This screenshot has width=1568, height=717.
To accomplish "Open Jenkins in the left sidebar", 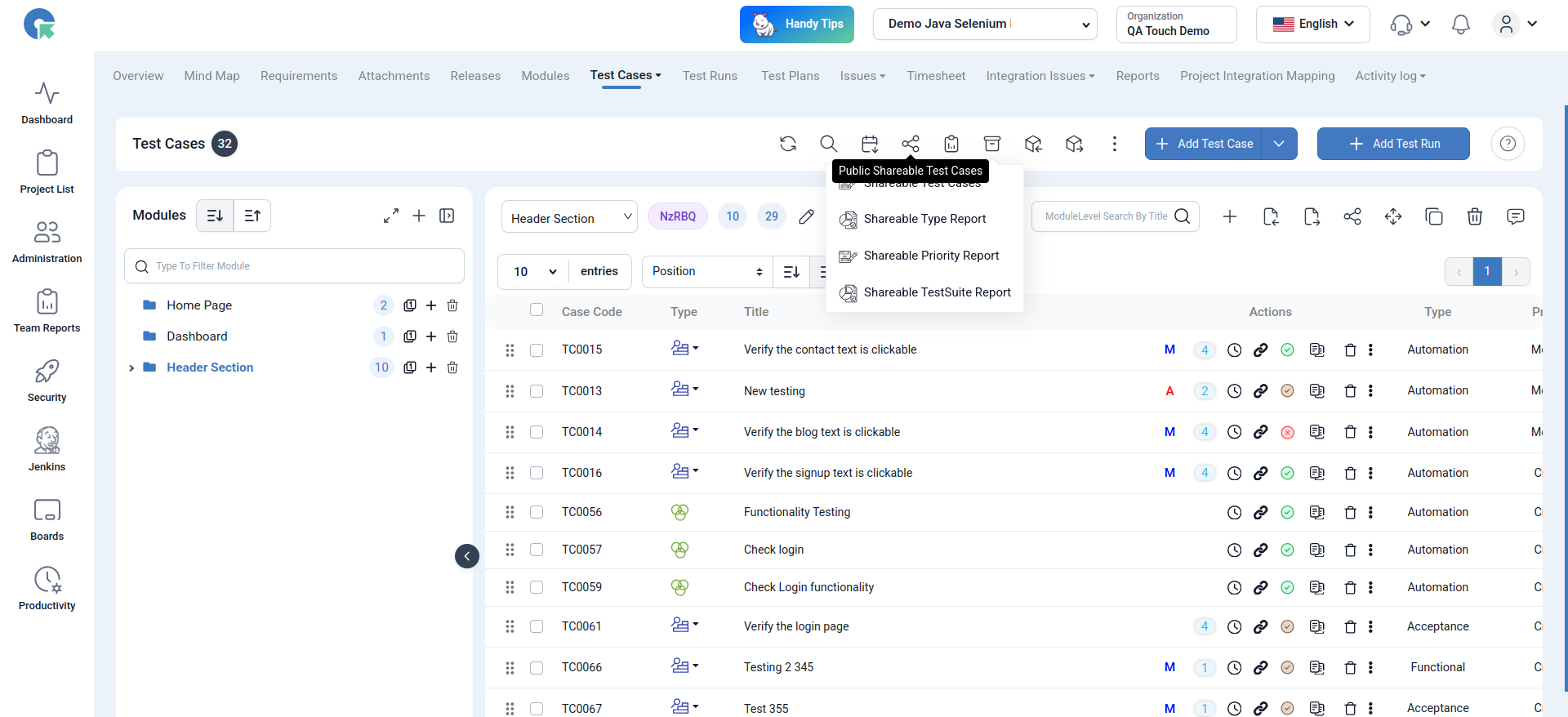I will (x=47, y=449).
